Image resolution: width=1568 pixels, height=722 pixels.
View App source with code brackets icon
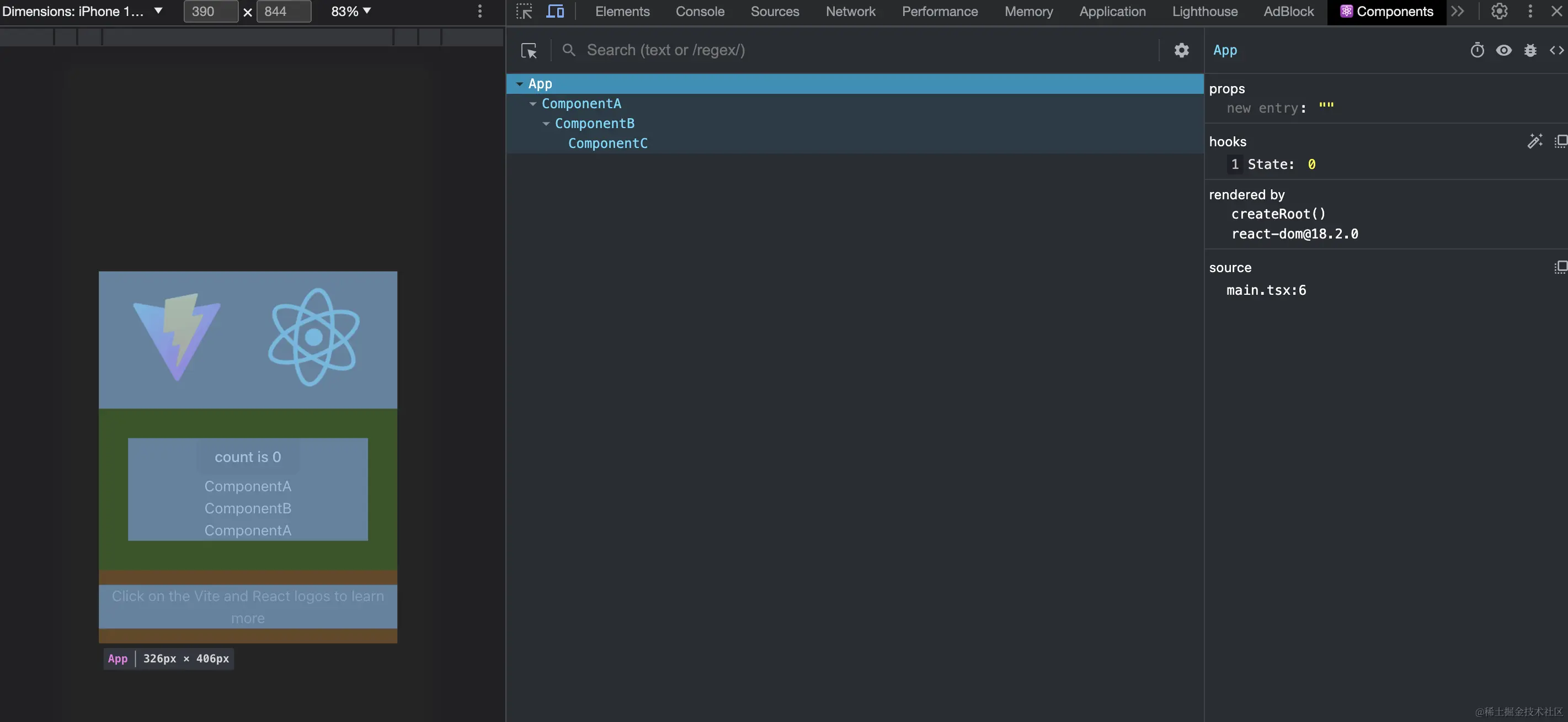pyautogui.click(x=1556, y=50)
